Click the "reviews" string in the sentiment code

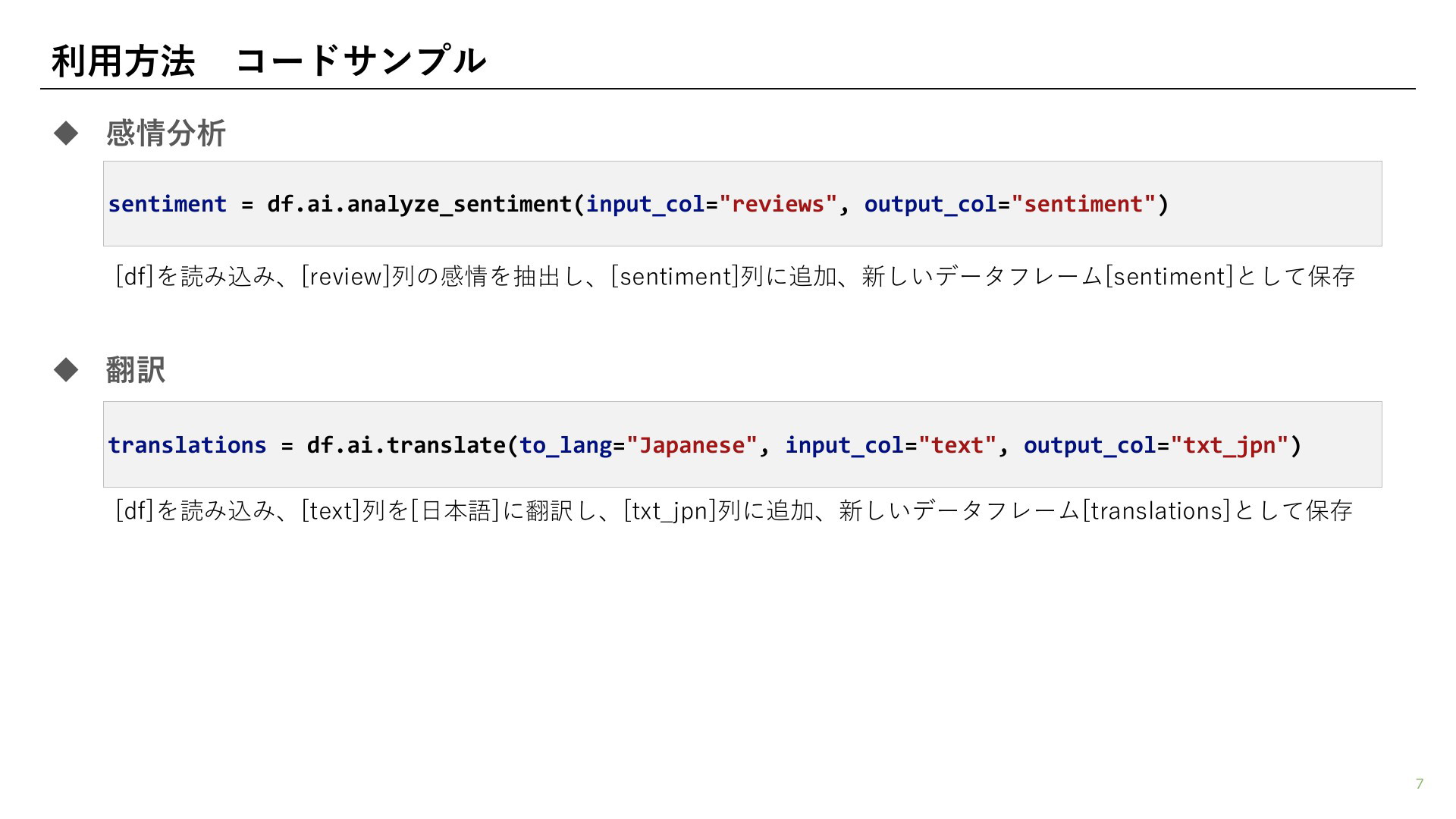(778, 204)
